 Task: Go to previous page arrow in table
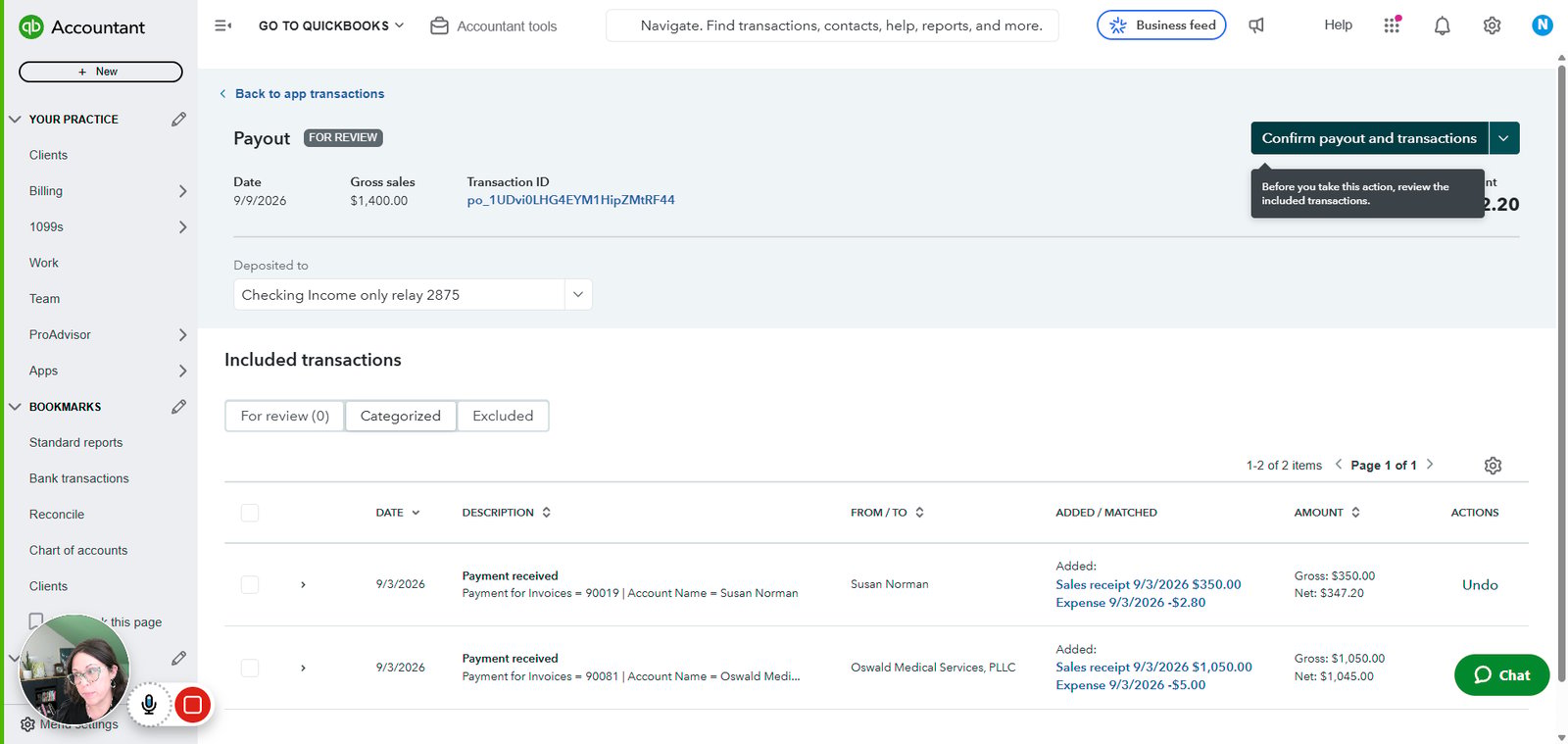pos(1339,465)
